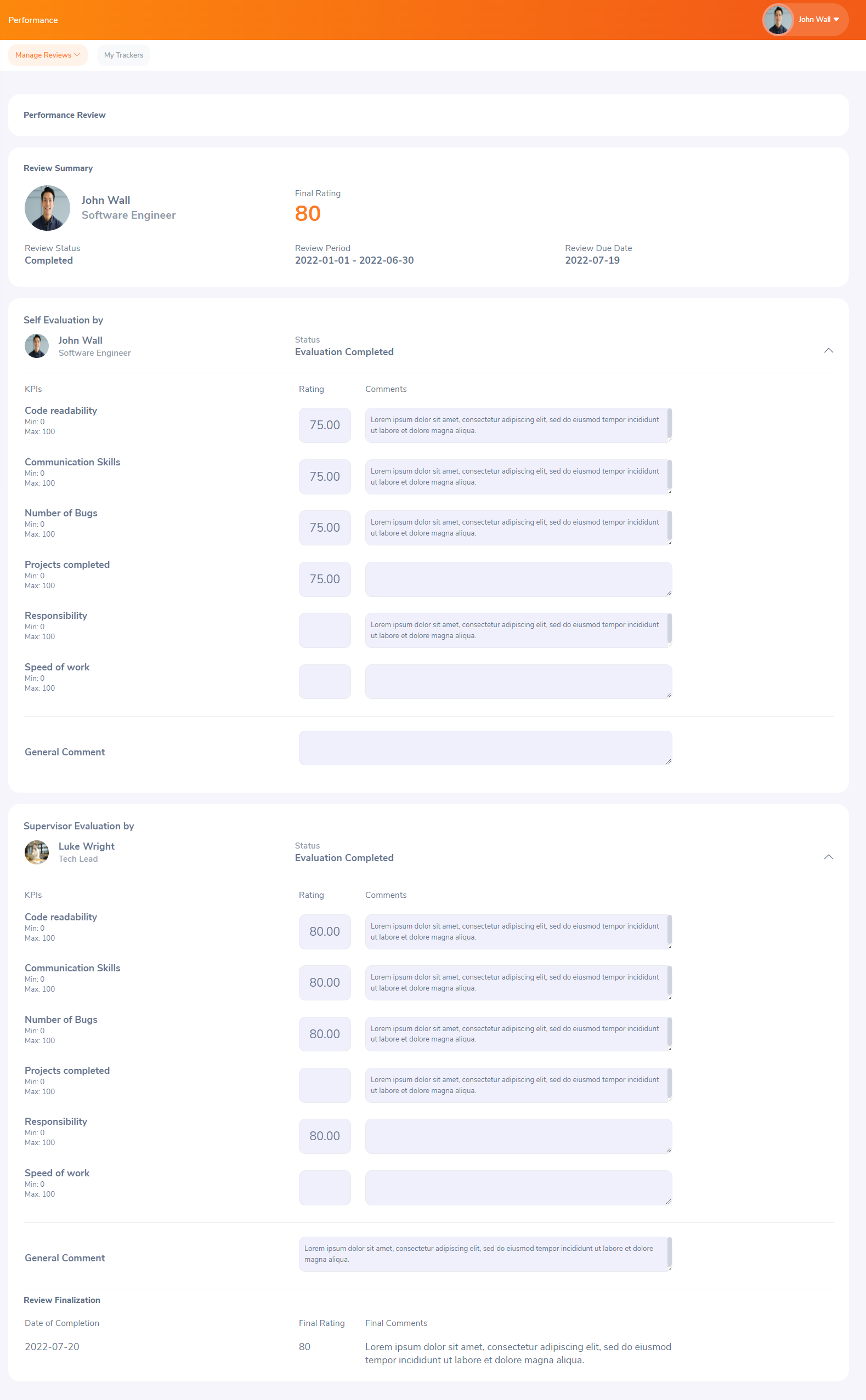
Task: Click the Performance title in header
Action: pyautogui.click(x=33, y=20)
